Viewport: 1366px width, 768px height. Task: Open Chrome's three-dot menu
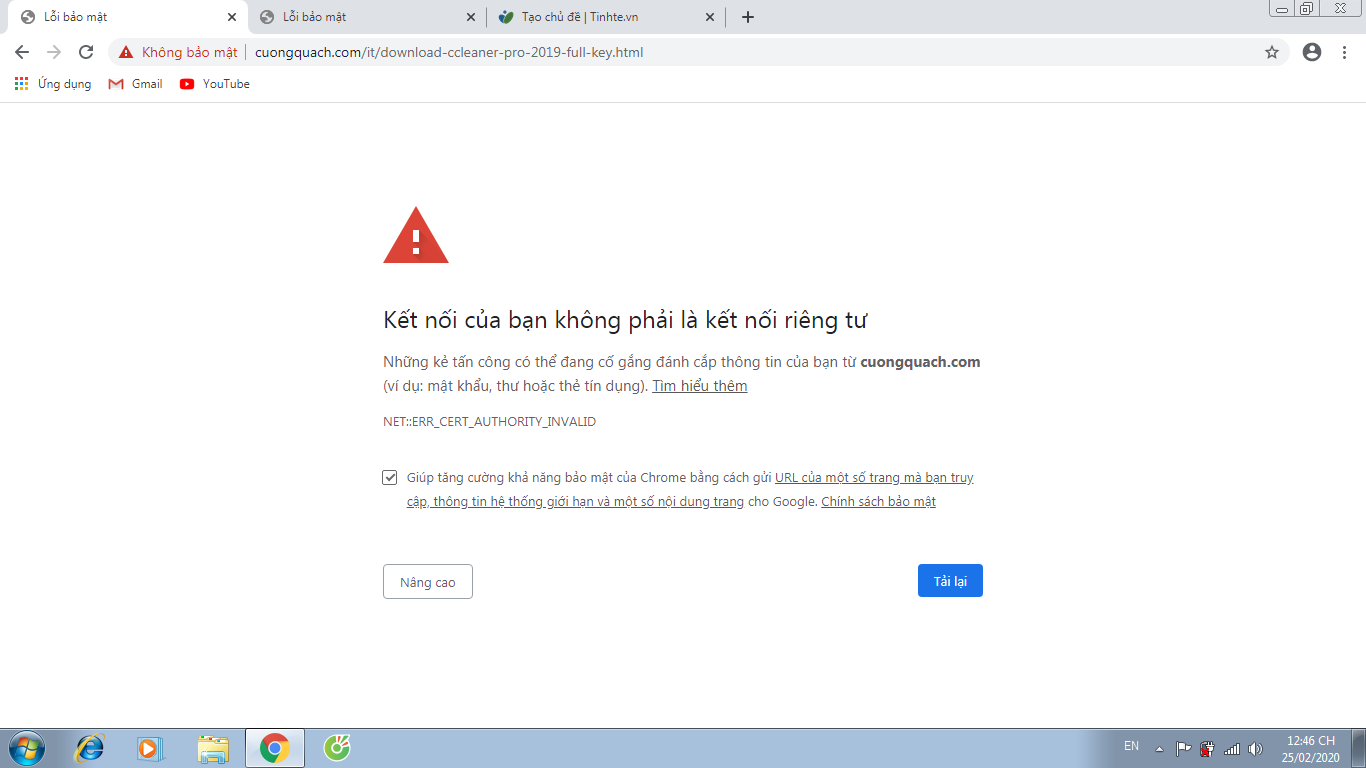1344,52
